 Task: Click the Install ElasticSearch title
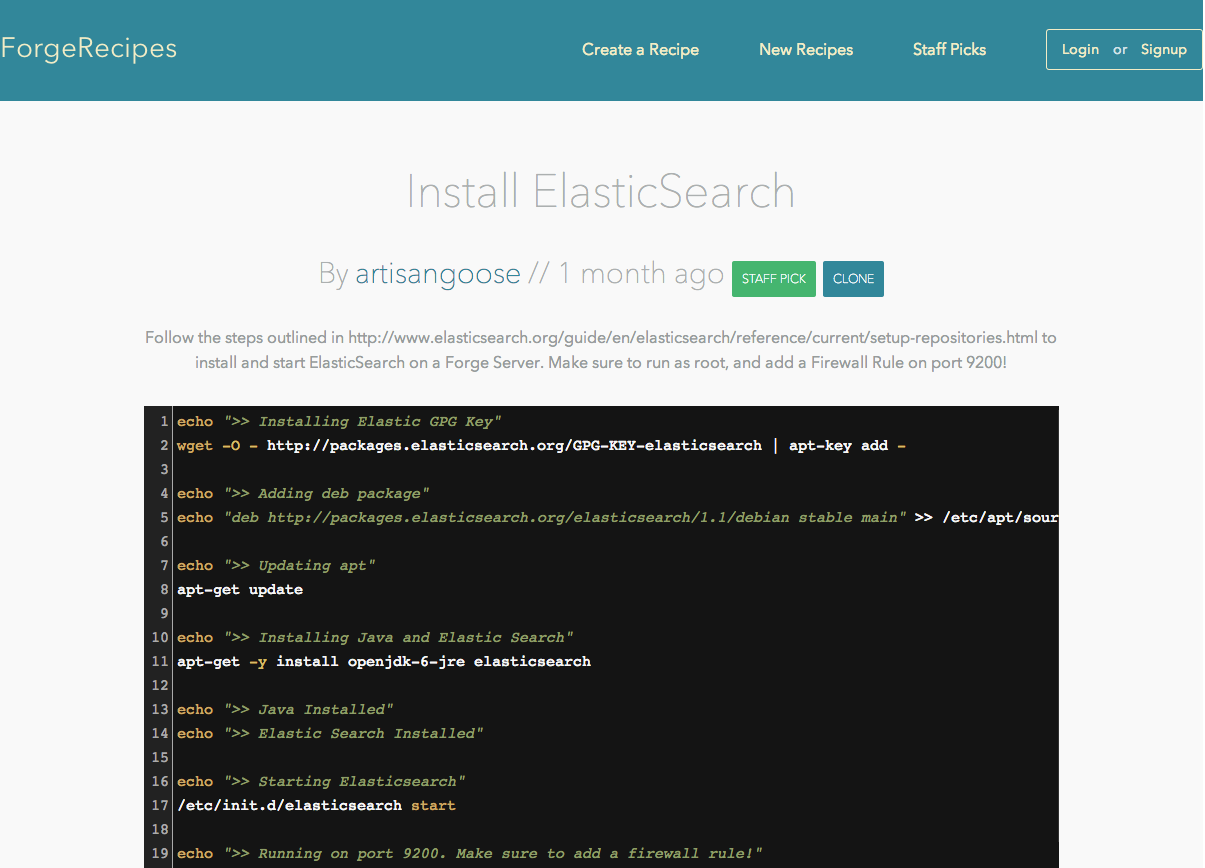pos(601,191)
